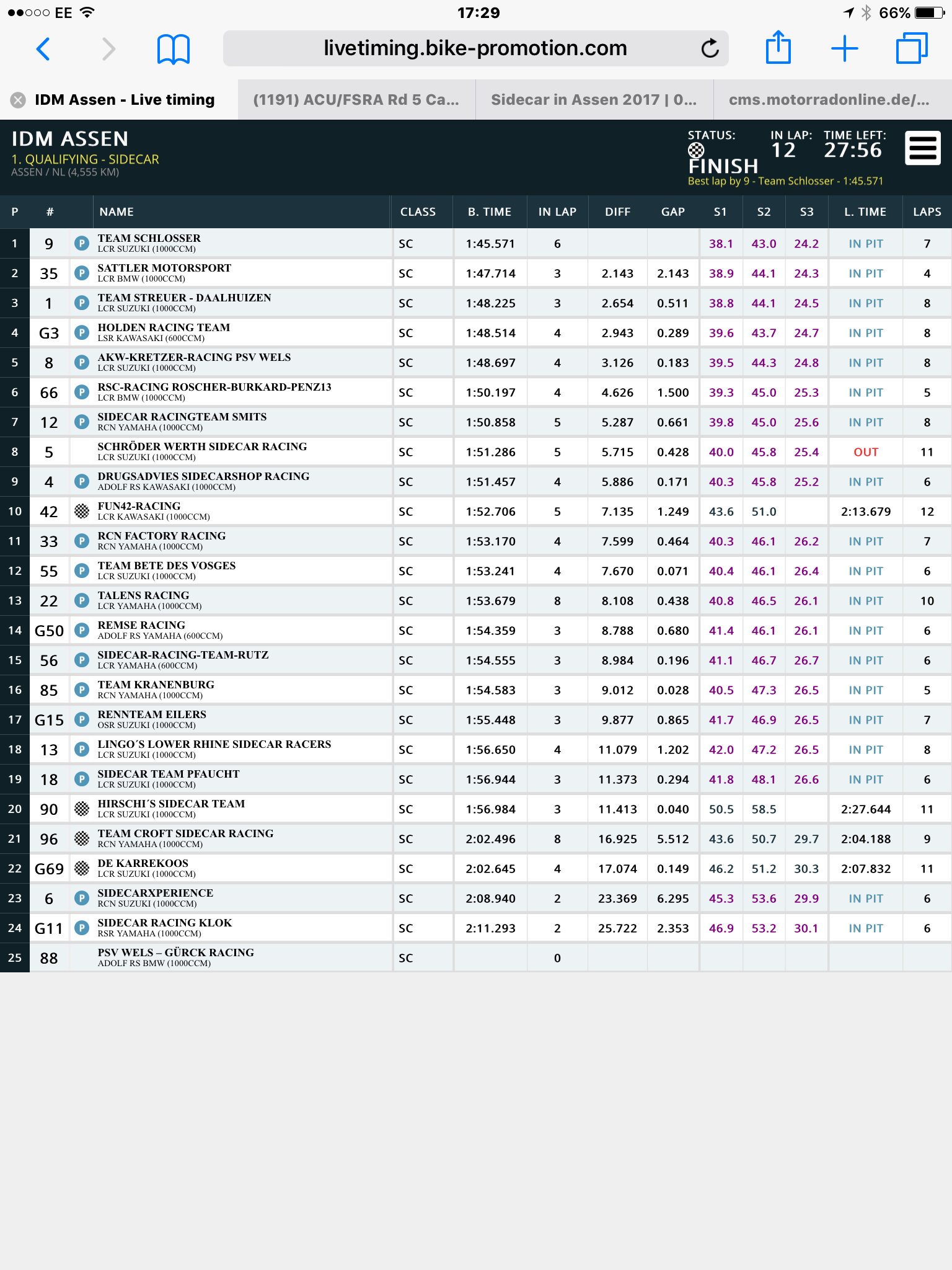Show all tabs overview icon
This screenshot has width=952, height=1270.
(912, 48)
